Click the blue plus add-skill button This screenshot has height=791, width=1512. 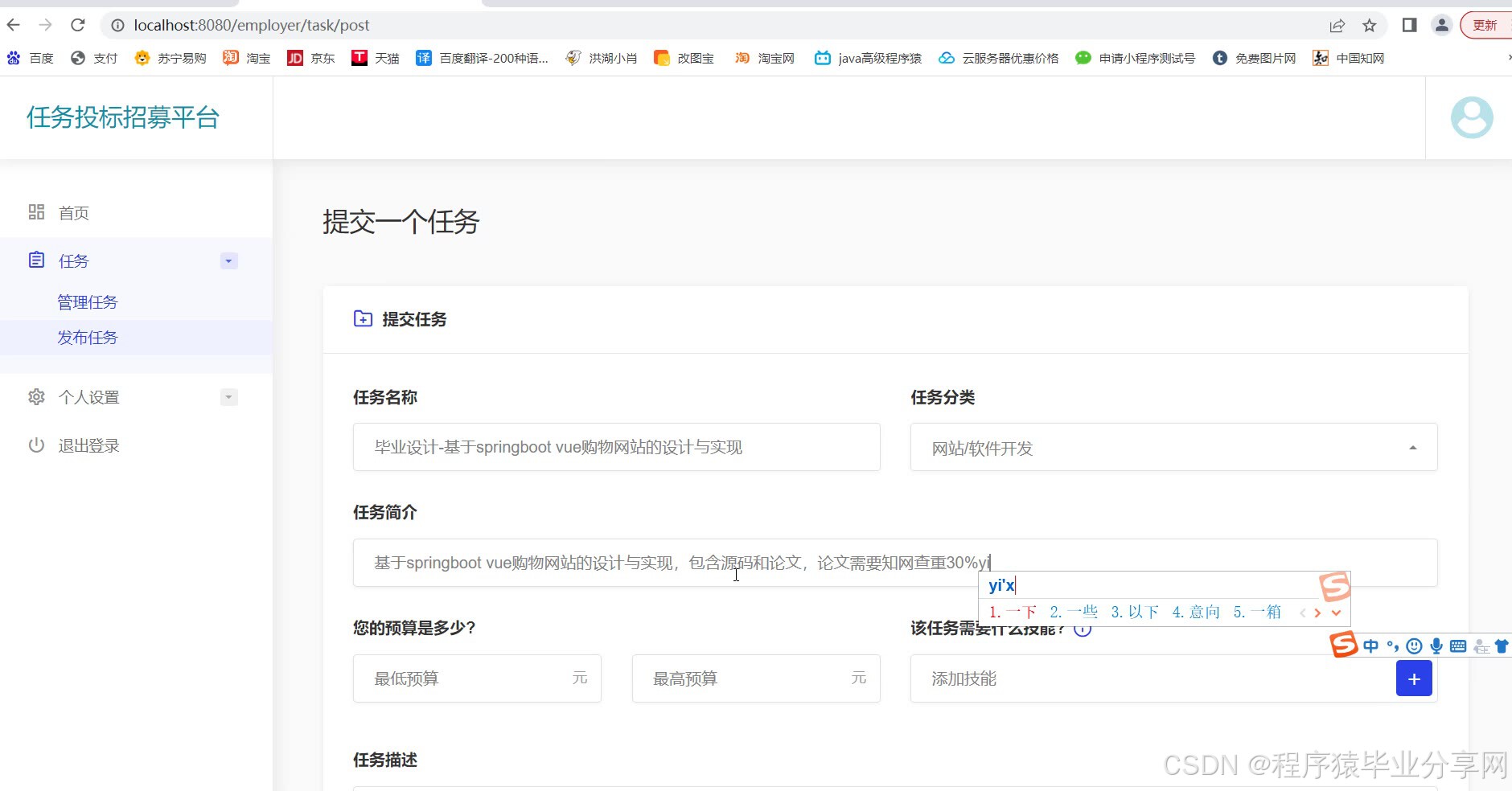(x=1414, y=678)
